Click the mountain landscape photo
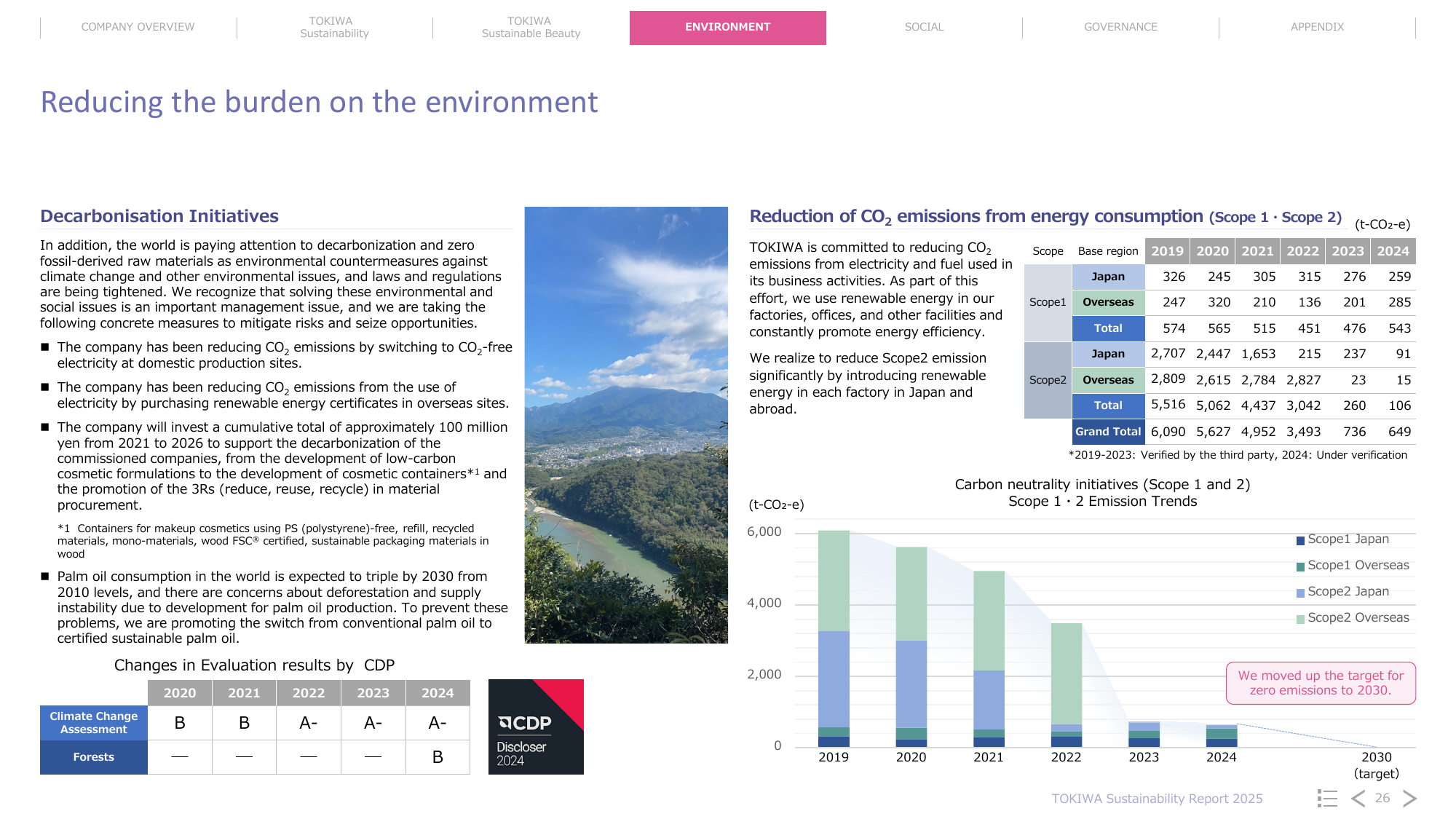The height and width of the screenshot is (819, 1456). (626, 425)
